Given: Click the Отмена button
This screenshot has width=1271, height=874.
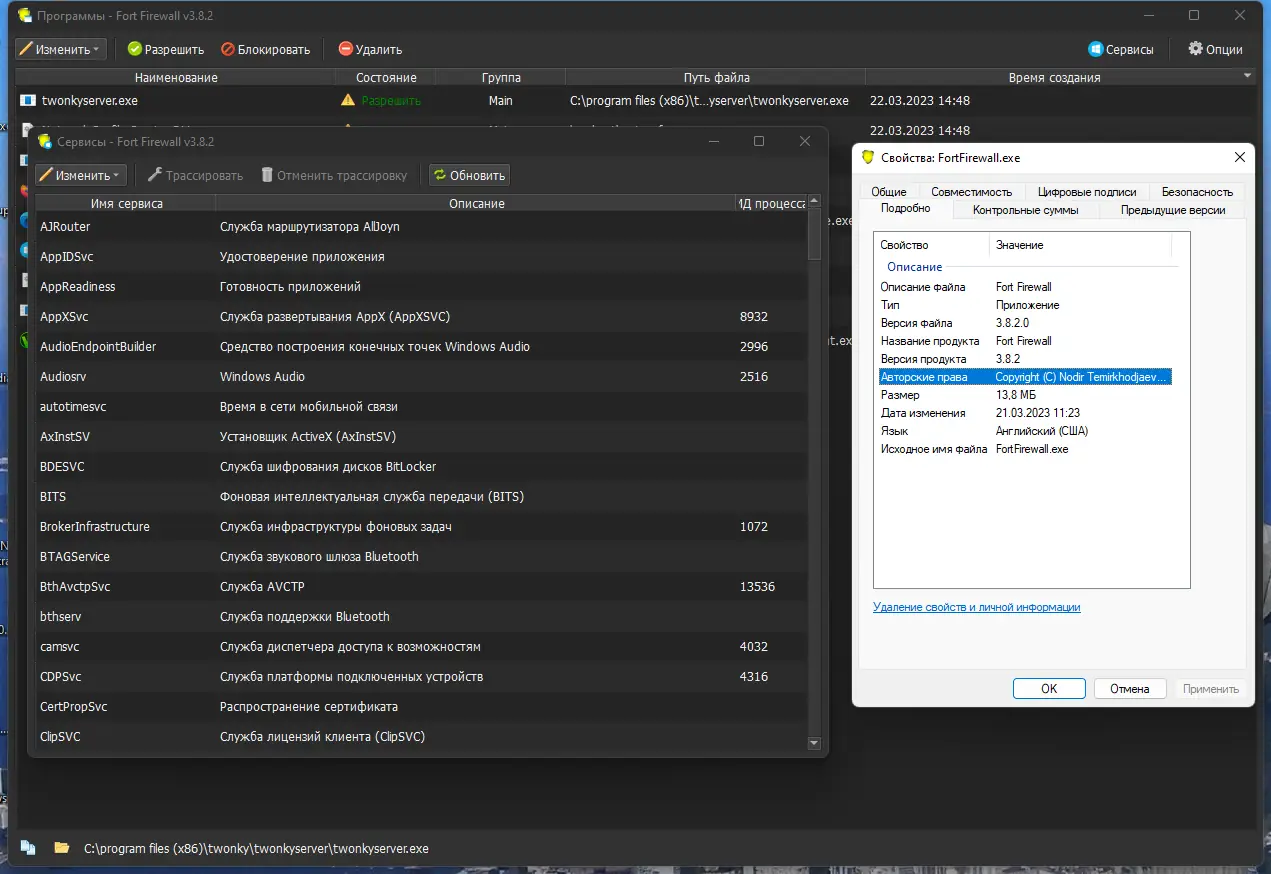Looking at the screenshot, I should [x=1129, y=688].
